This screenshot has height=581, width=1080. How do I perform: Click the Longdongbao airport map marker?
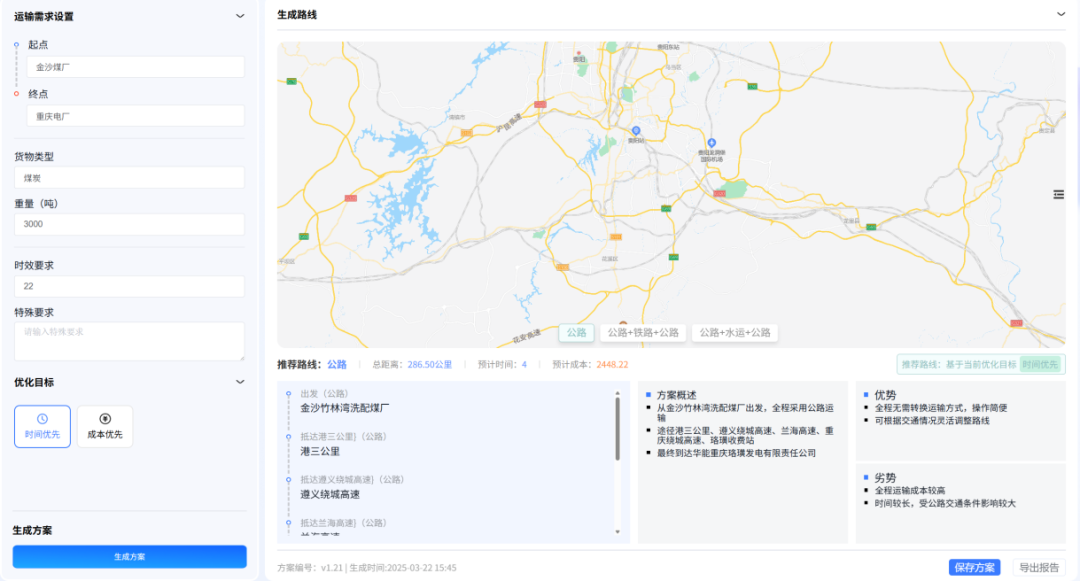click(x=711, y=143)
